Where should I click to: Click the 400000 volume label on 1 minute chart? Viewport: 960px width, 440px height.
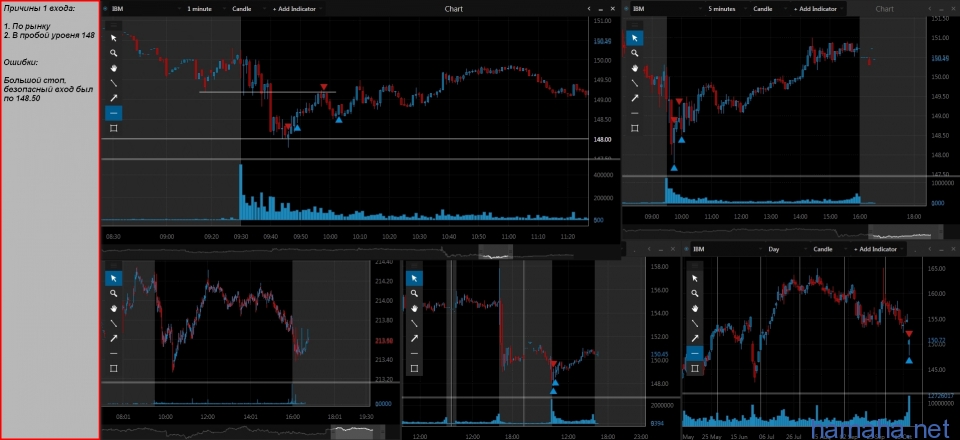click(604, 175)
